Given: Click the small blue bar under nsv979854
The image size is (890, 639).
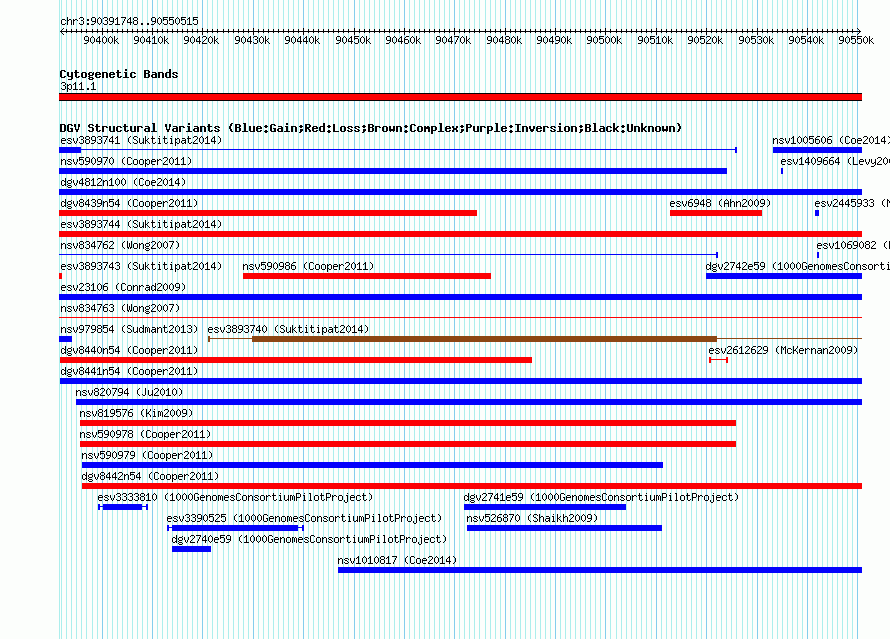Looking at the screenshot, I should pyautogui.click(x=65, y=339).
